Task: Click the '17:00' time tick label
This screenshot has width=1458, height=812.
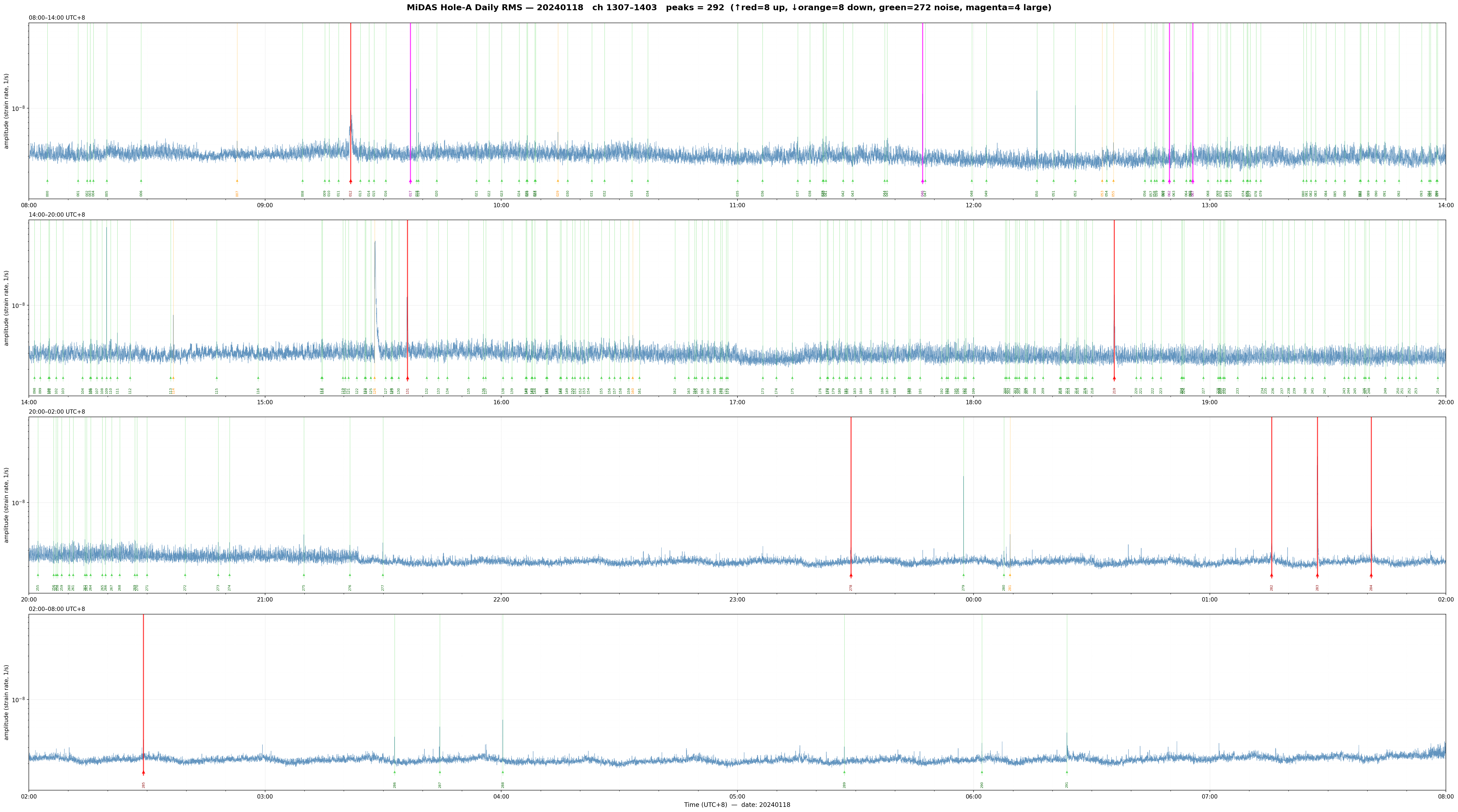Action: [737, 402]
